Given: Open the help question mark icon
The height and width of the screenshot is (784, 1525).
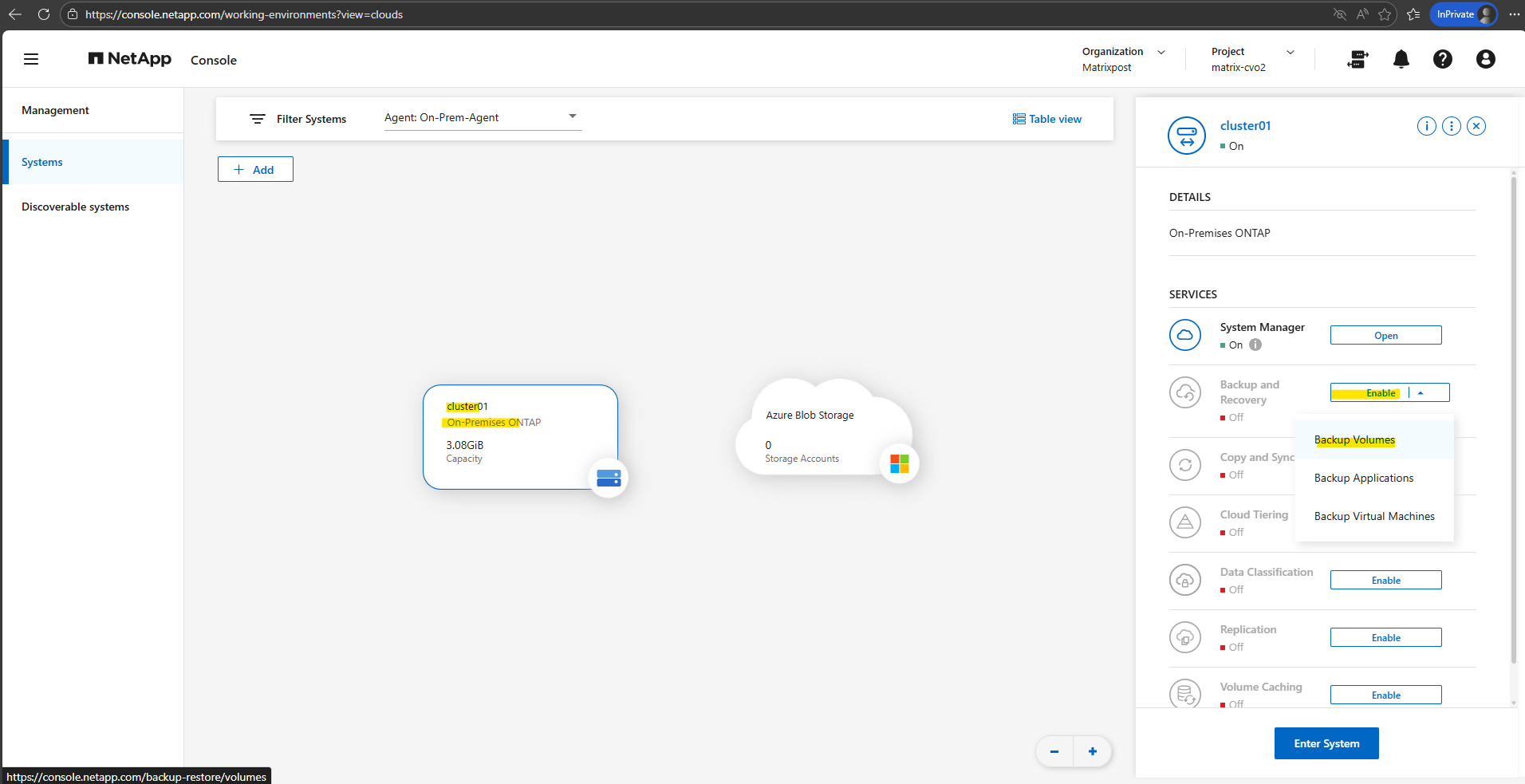Looking at the screenshot, I should (x=1442, y=59).
